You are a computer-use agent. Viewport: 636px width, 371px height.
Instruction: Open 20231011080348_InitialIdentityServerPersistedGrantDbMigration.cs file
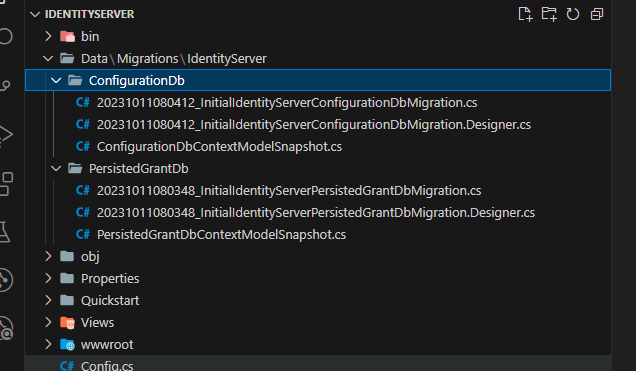(x=289, y=191)
